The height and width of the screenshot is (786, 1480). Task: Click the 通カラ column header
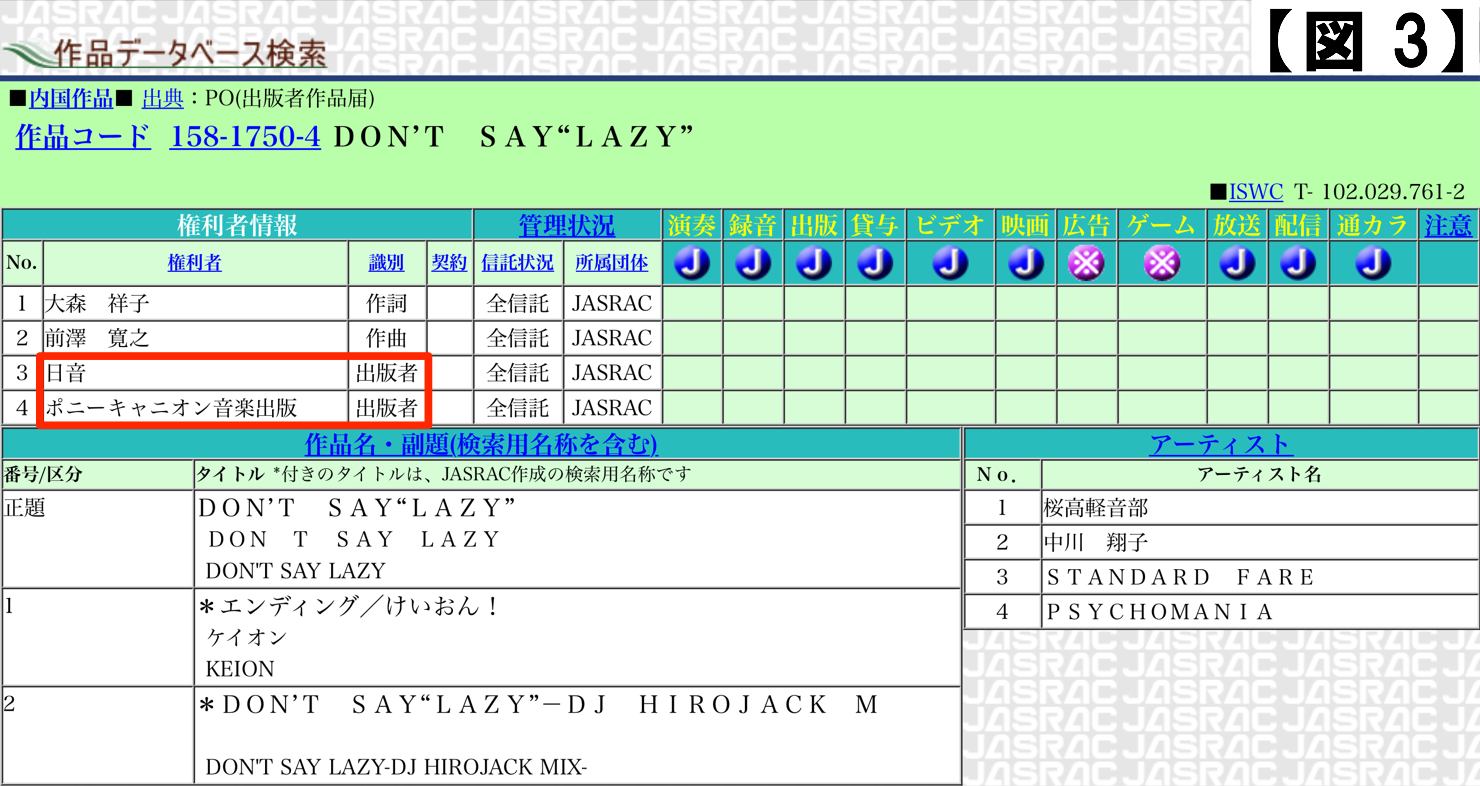(1374, 225)
